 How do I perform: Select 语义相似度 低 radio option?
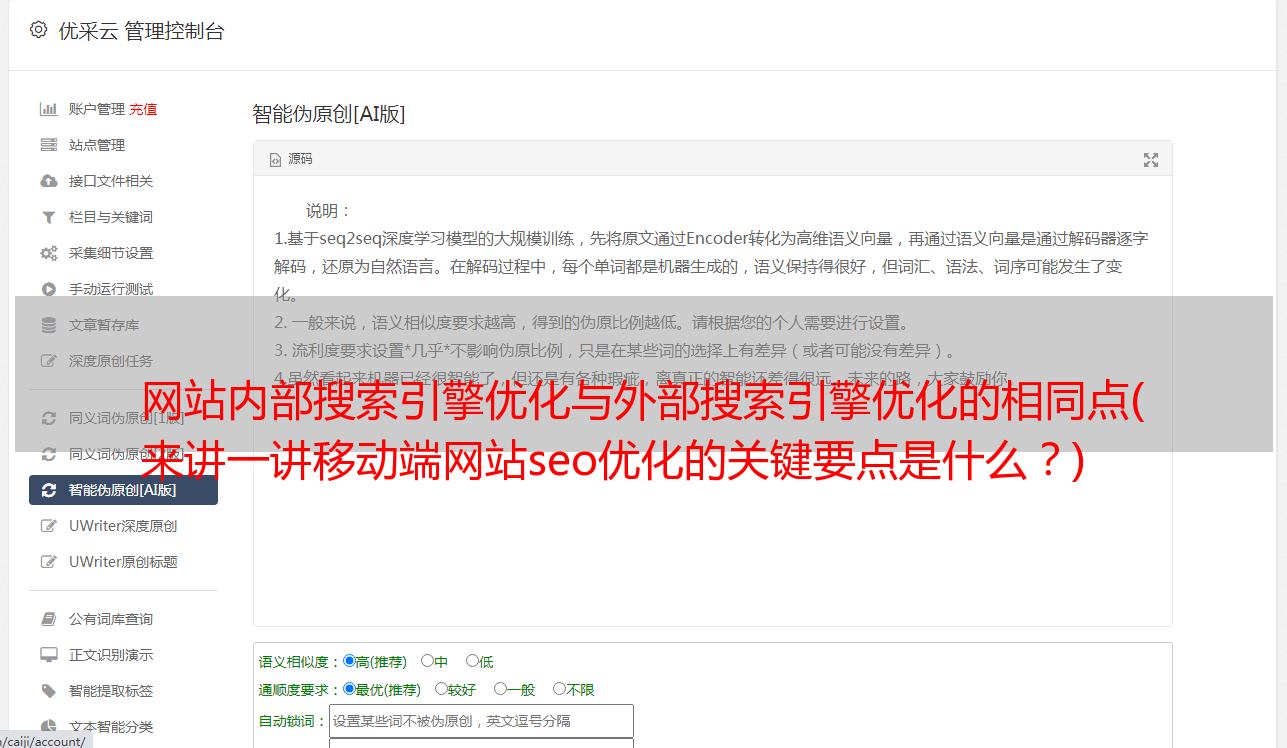[x=472, y=661]
